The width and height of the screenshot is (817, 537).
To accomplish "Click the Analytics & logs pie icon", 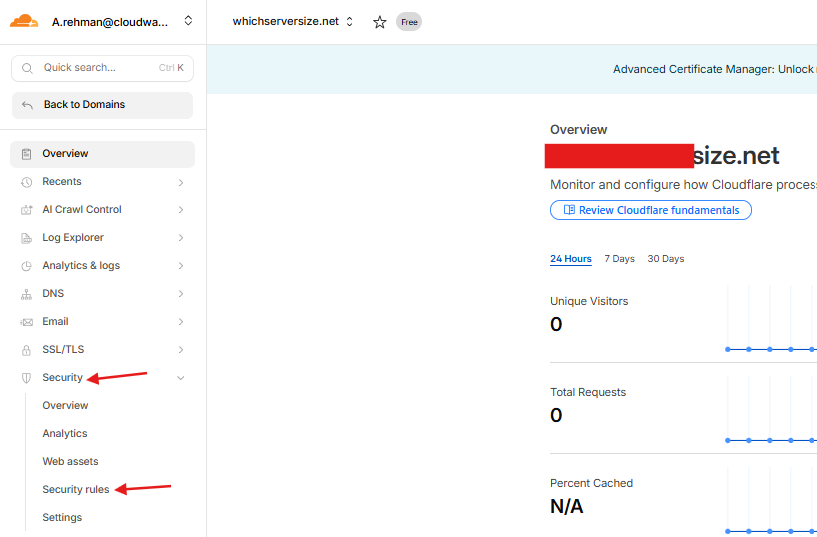I will tap(26, 266).
